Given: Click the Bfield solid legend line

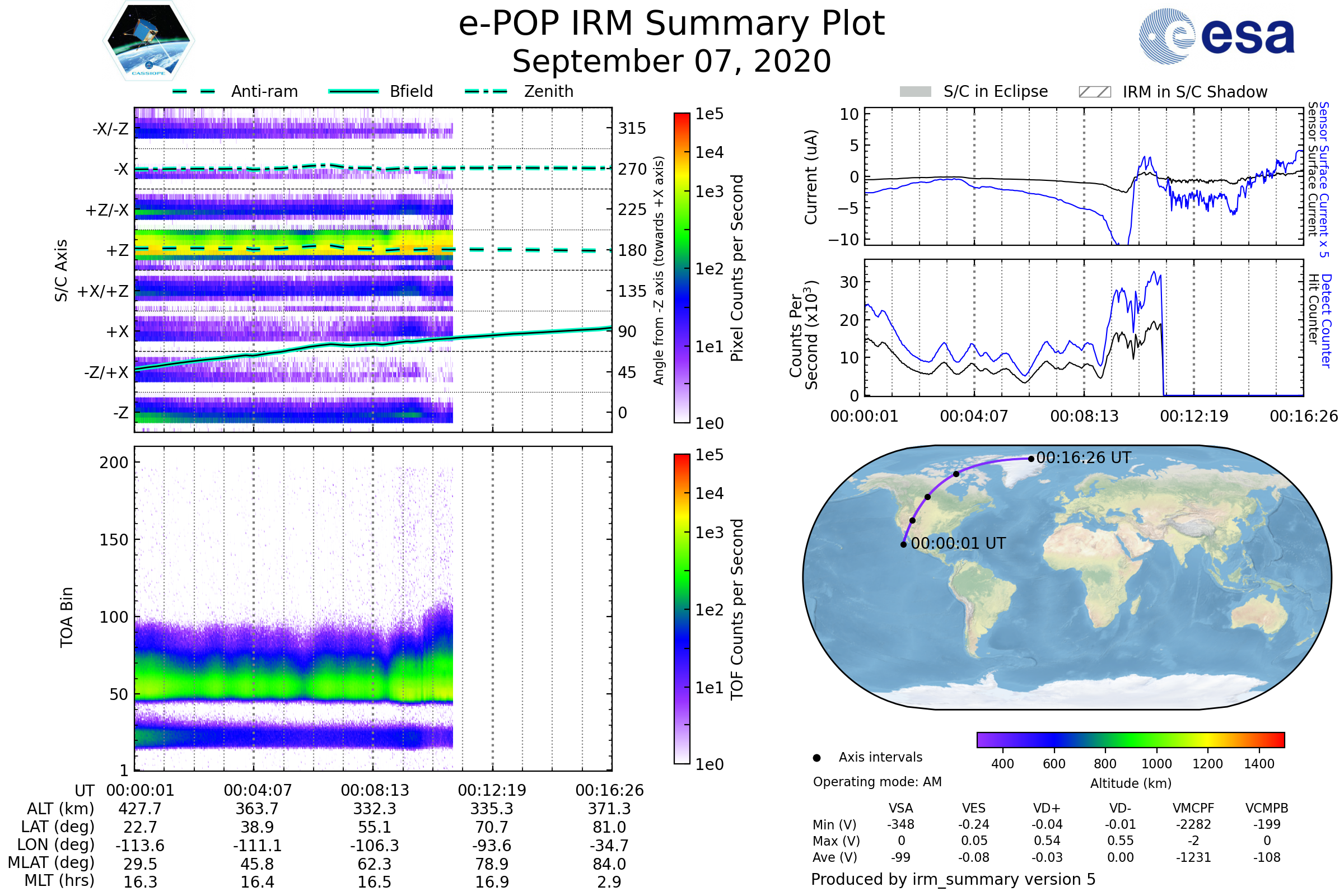Looking at the screenshot, I should point(353,91).
